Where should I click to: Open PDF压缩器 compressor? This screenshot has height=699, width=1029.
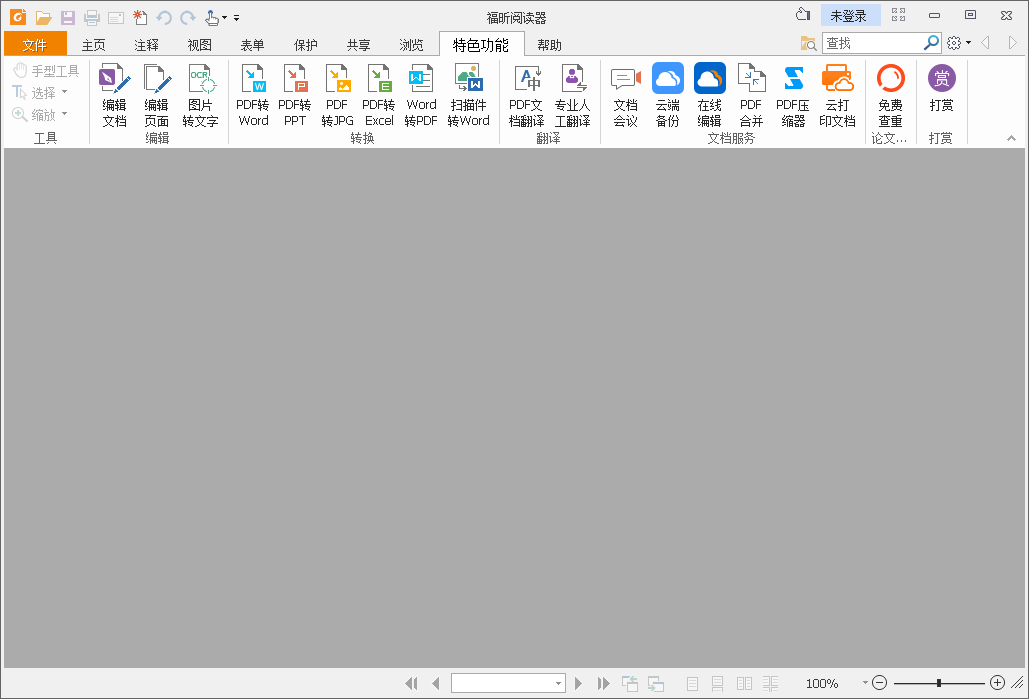point(793,96)
